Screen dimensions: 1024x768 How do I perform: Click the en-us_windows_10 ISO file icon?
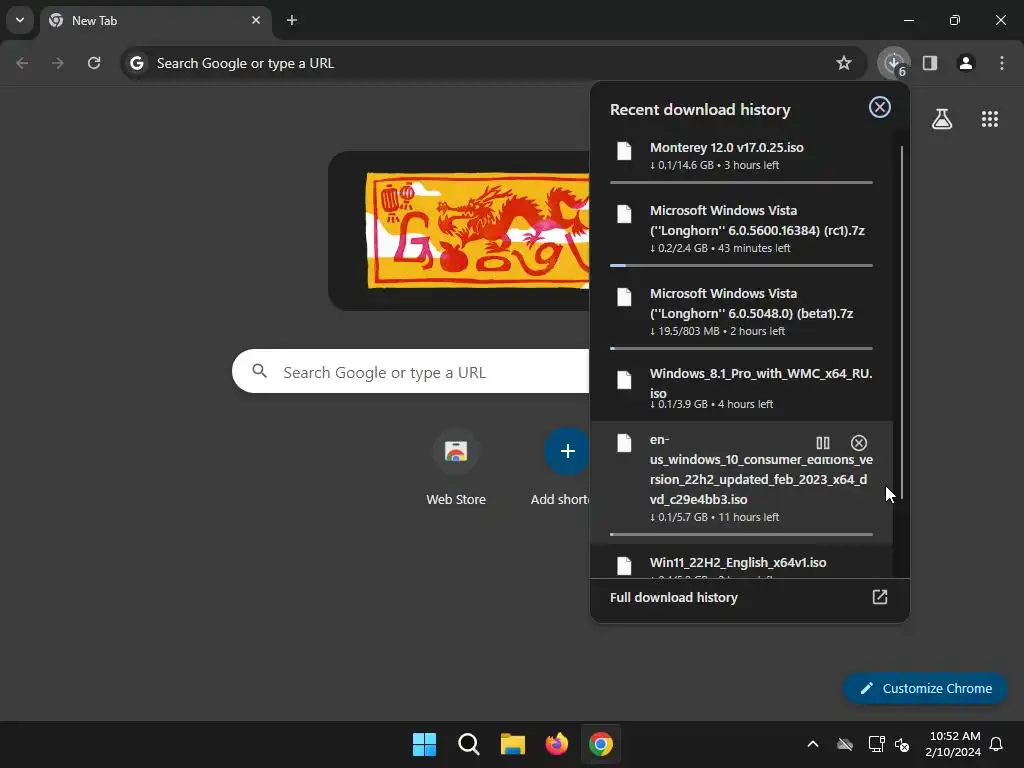(624, 443)
